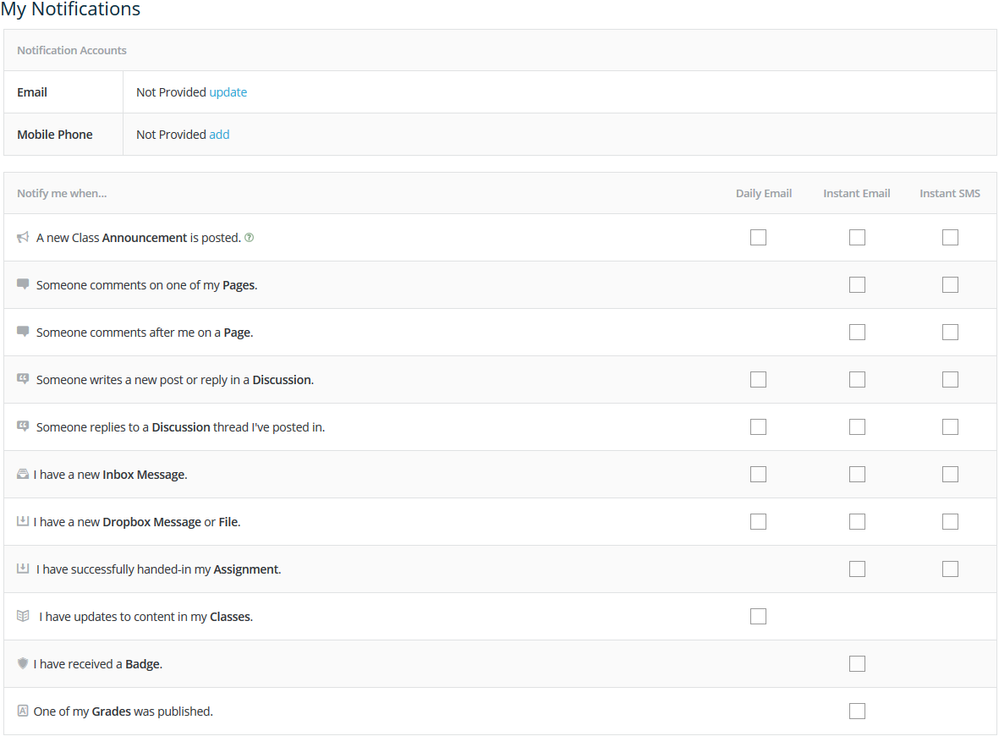Check Instant Email for received Badge
Image resolution: width=999 pixels, height=737 pixels.
(857, 664)
